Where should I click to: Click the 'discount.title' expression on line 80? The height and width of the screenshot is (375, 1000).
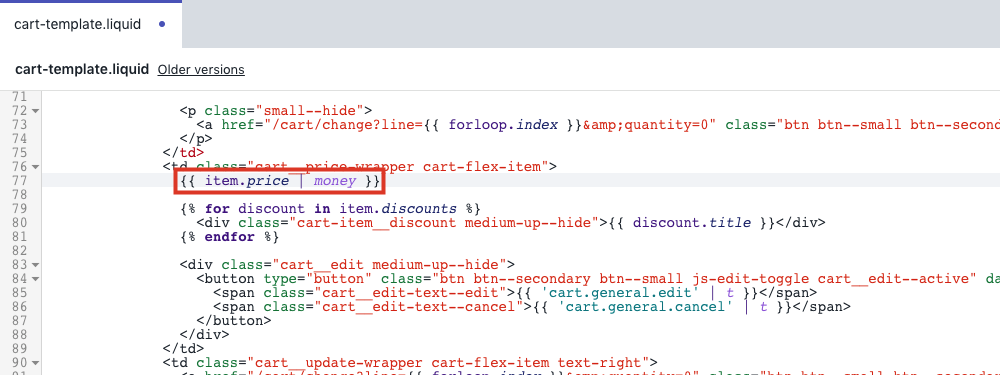point(692,223)
